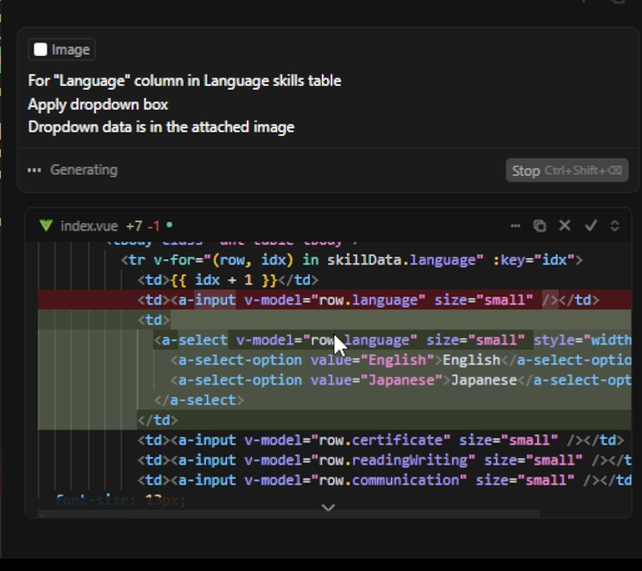Reject the changes with the X icon
Image resolution: width=642 pixels, height=571 pixels.
coord(565,226)
